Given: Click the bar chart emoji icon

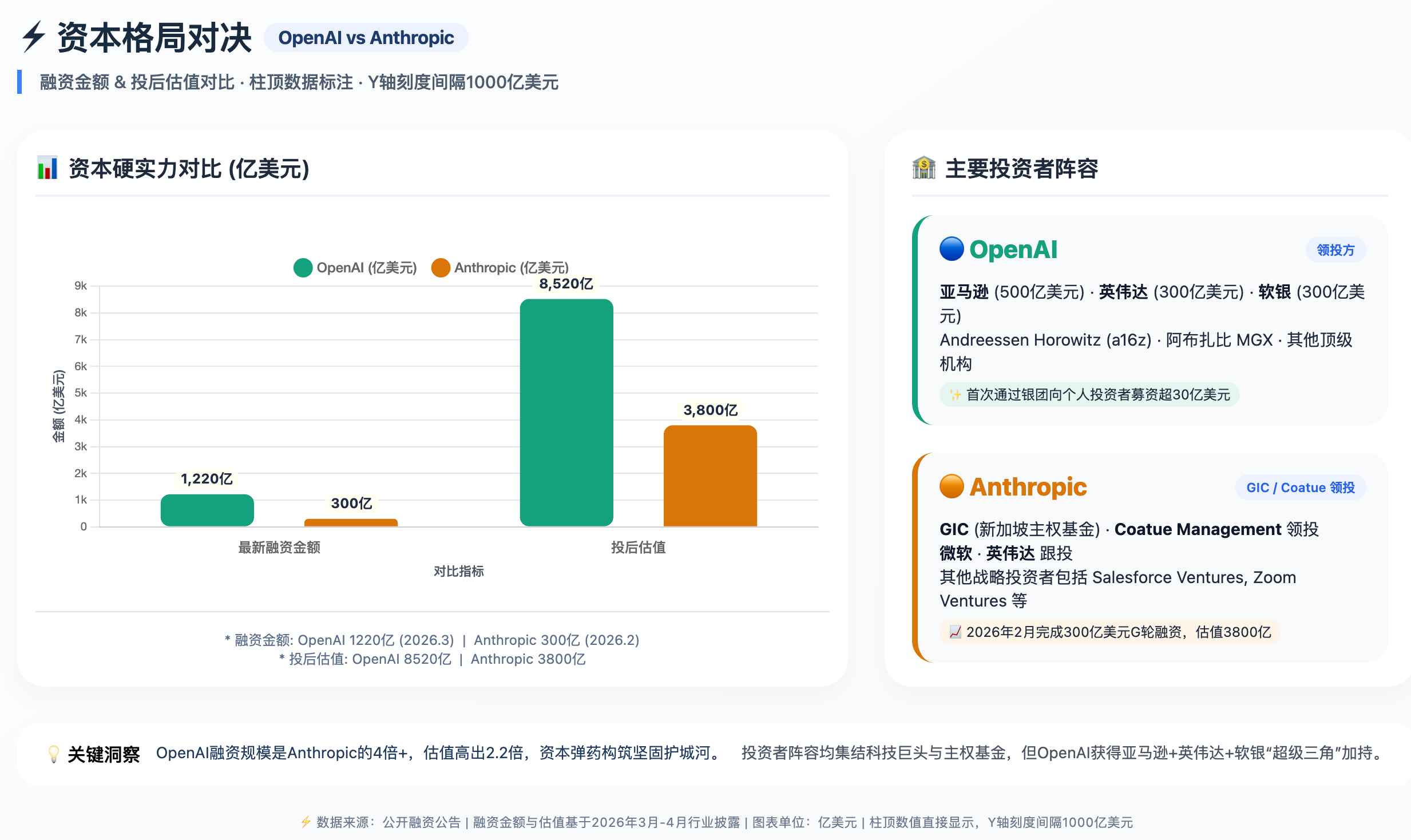Looking at the screenshot, I should (x=47, y=168).
